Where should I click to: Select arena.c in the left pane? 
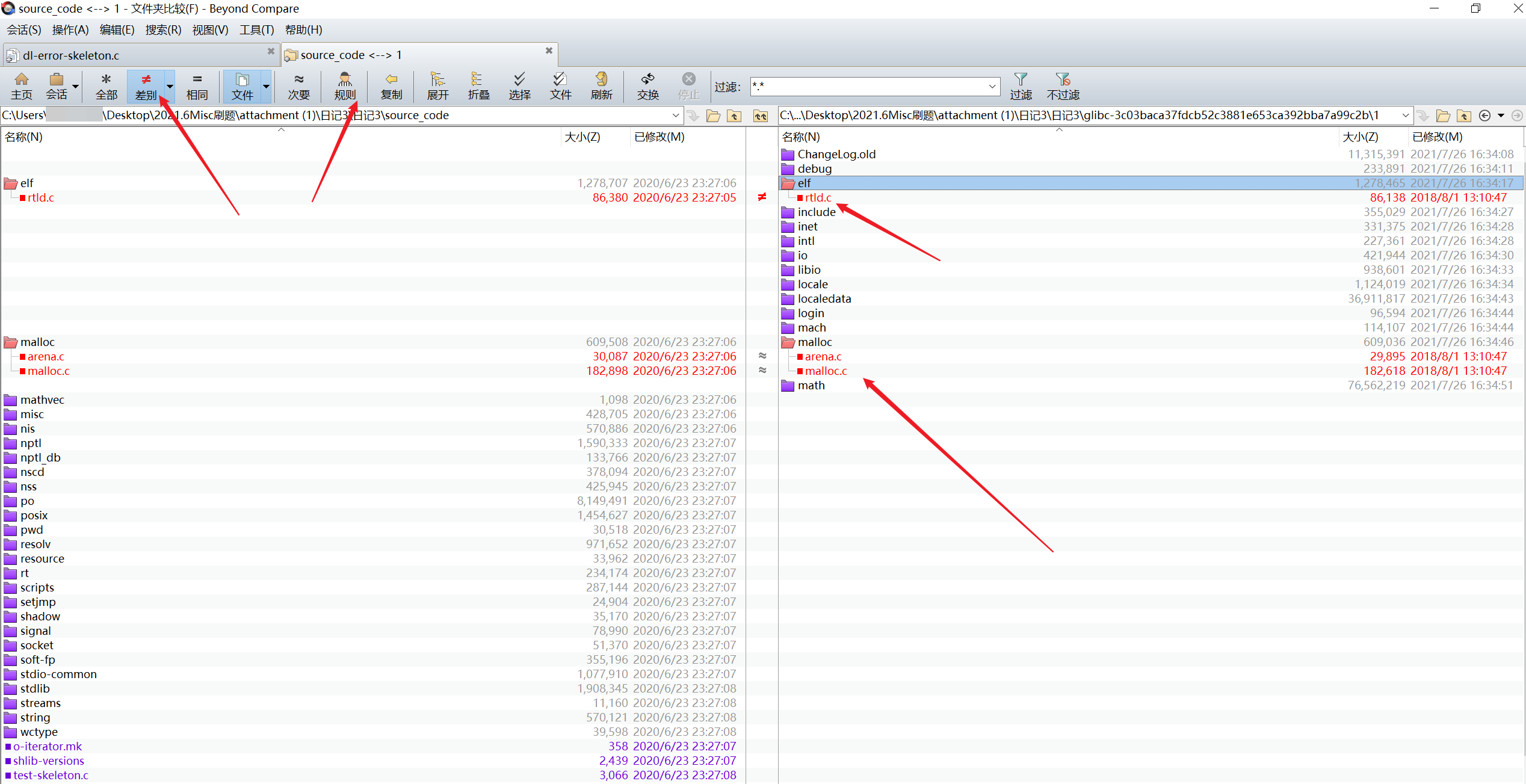(45, 357)
